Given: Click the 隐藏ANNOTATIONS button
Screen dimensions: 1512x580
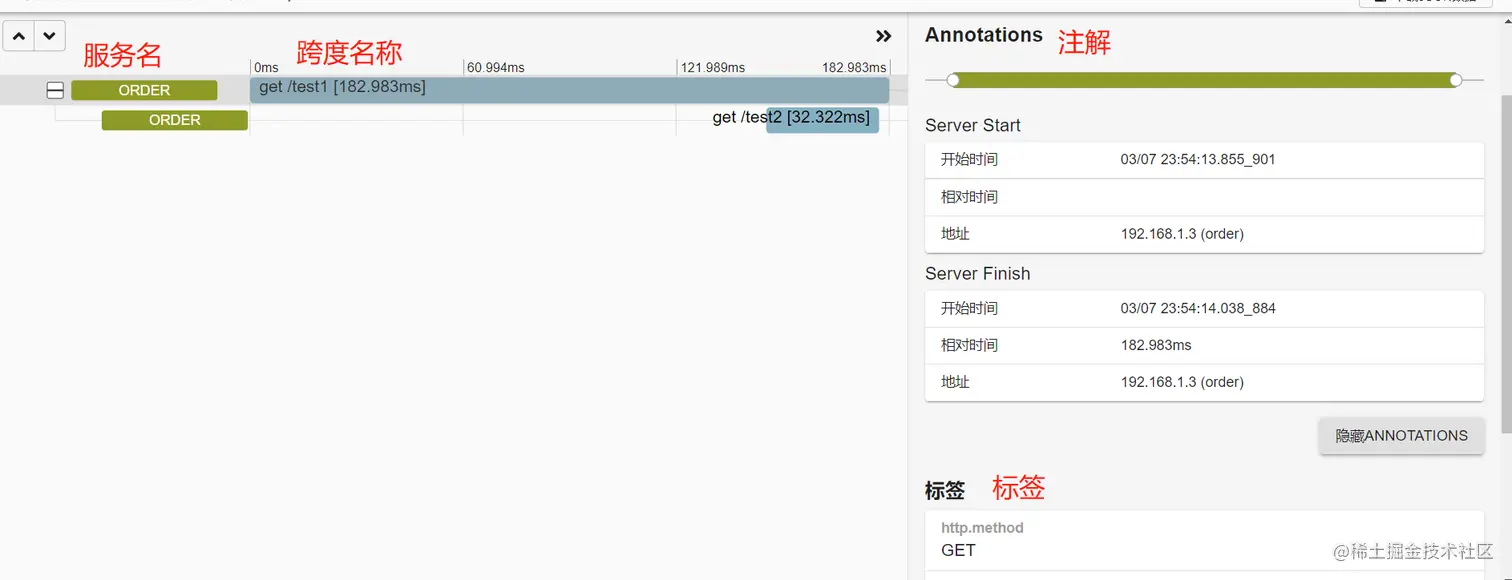Looking at the screenshot, I should pos(1401,436).
